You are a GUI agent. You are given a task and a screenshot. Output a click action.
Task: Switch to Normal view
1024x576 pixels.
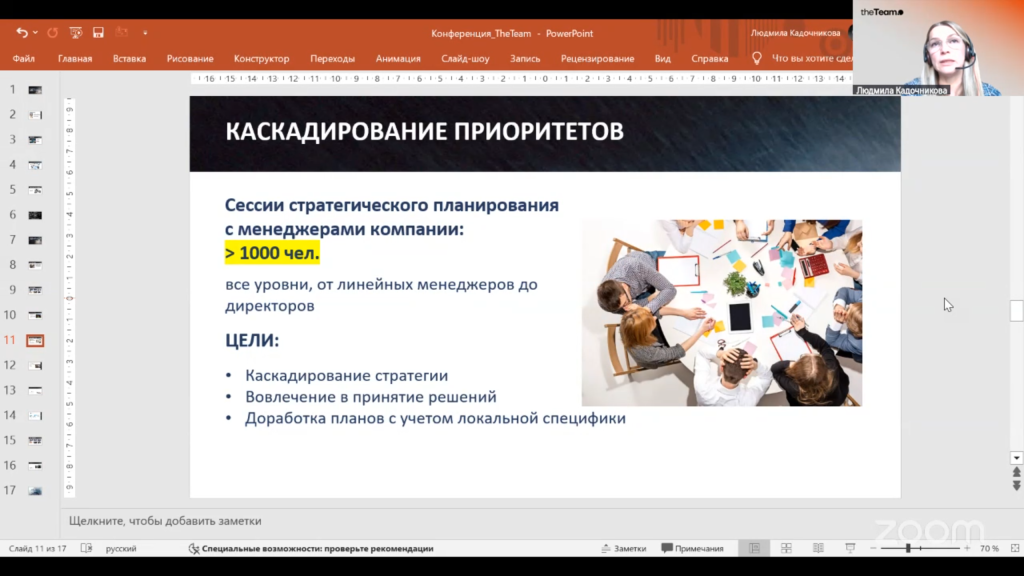tap(754, 549)
